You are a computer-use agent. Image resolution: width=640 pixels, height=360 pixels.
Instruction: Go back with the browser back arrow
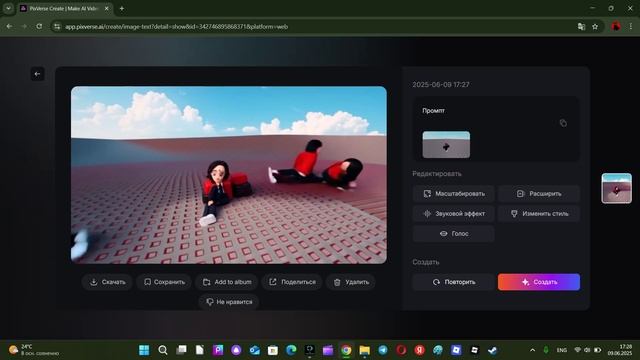(x=9, y=26)
